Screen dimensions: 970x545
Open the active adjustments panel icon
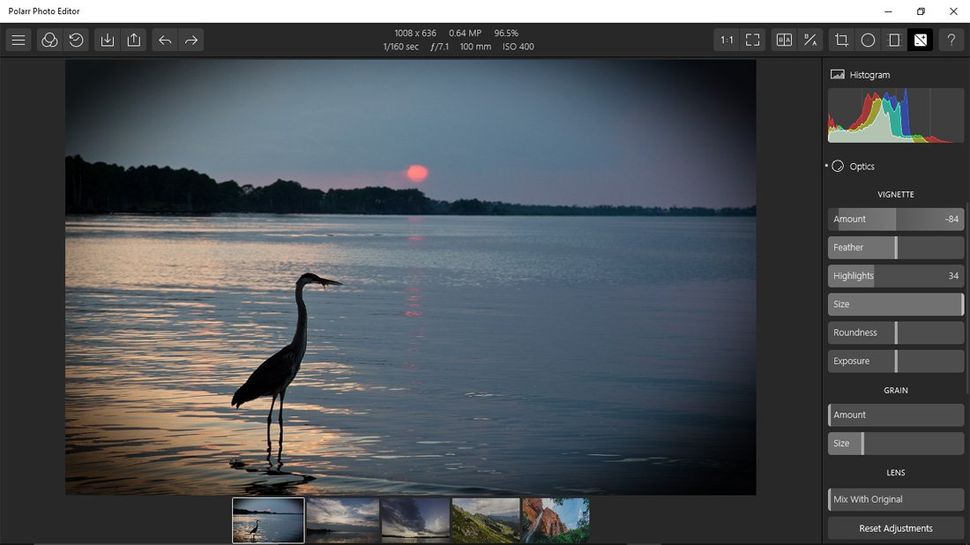pos(921,40)
